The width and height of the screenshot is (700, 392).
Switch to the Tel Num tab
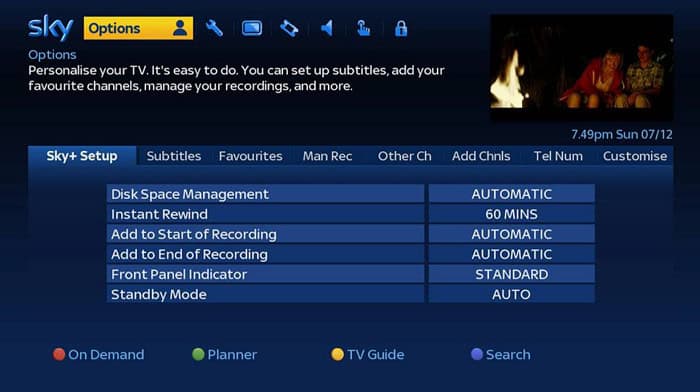(558, 156)
